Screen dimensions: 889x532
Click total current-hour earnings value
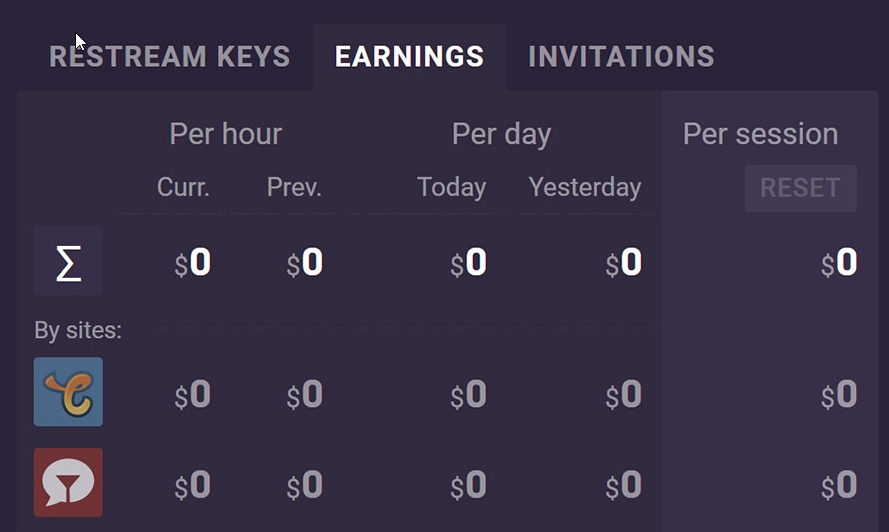(x=193, y=263)
